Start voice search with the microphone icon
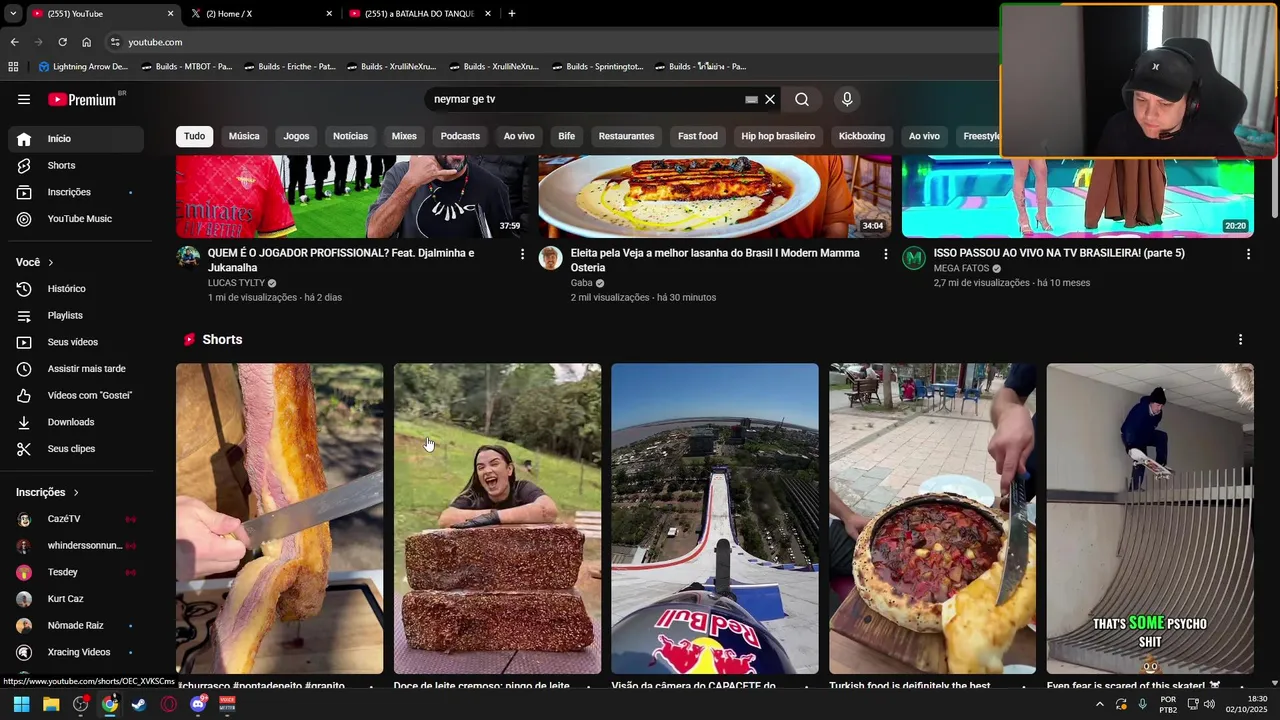Screen dimensions: 1280x720 (x=847, y=99)
